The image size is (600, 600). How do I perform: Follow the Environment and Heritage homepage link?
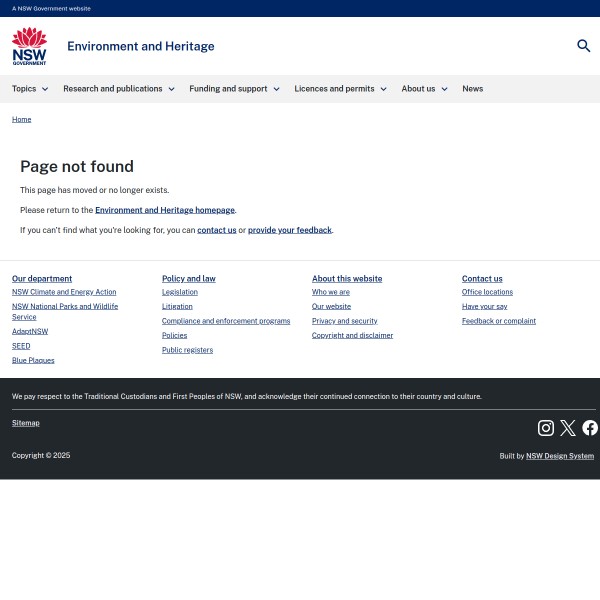coord(165,210)
